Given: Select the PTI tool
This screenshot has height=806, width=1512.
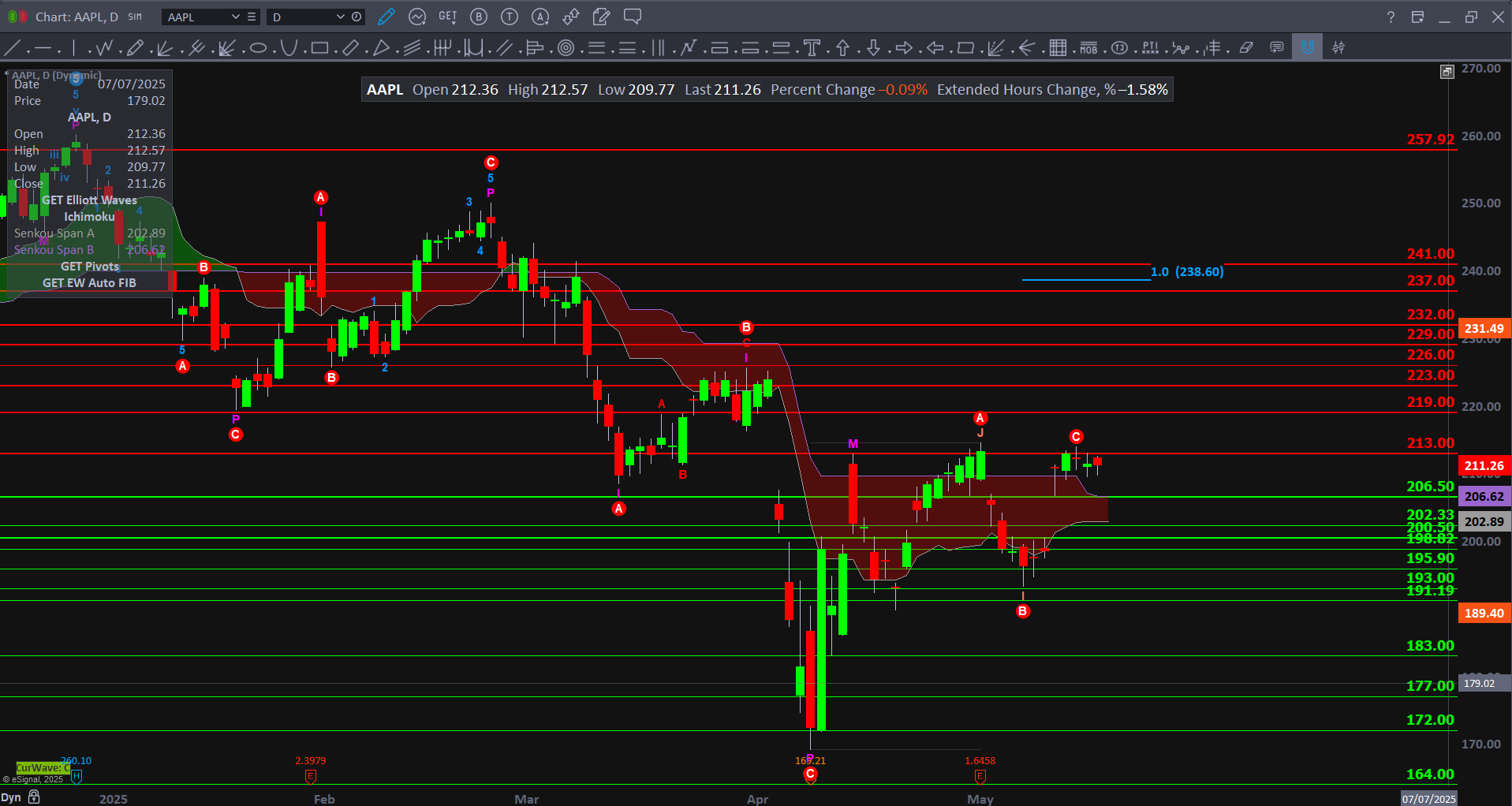Looking at the screenshot, I should pyautogui.click(x=1150, y=48).
